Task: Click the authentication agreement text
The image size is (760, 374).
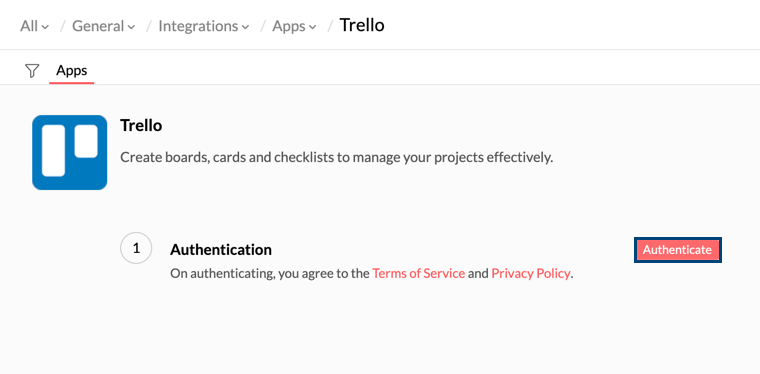Action: point(372,274)
